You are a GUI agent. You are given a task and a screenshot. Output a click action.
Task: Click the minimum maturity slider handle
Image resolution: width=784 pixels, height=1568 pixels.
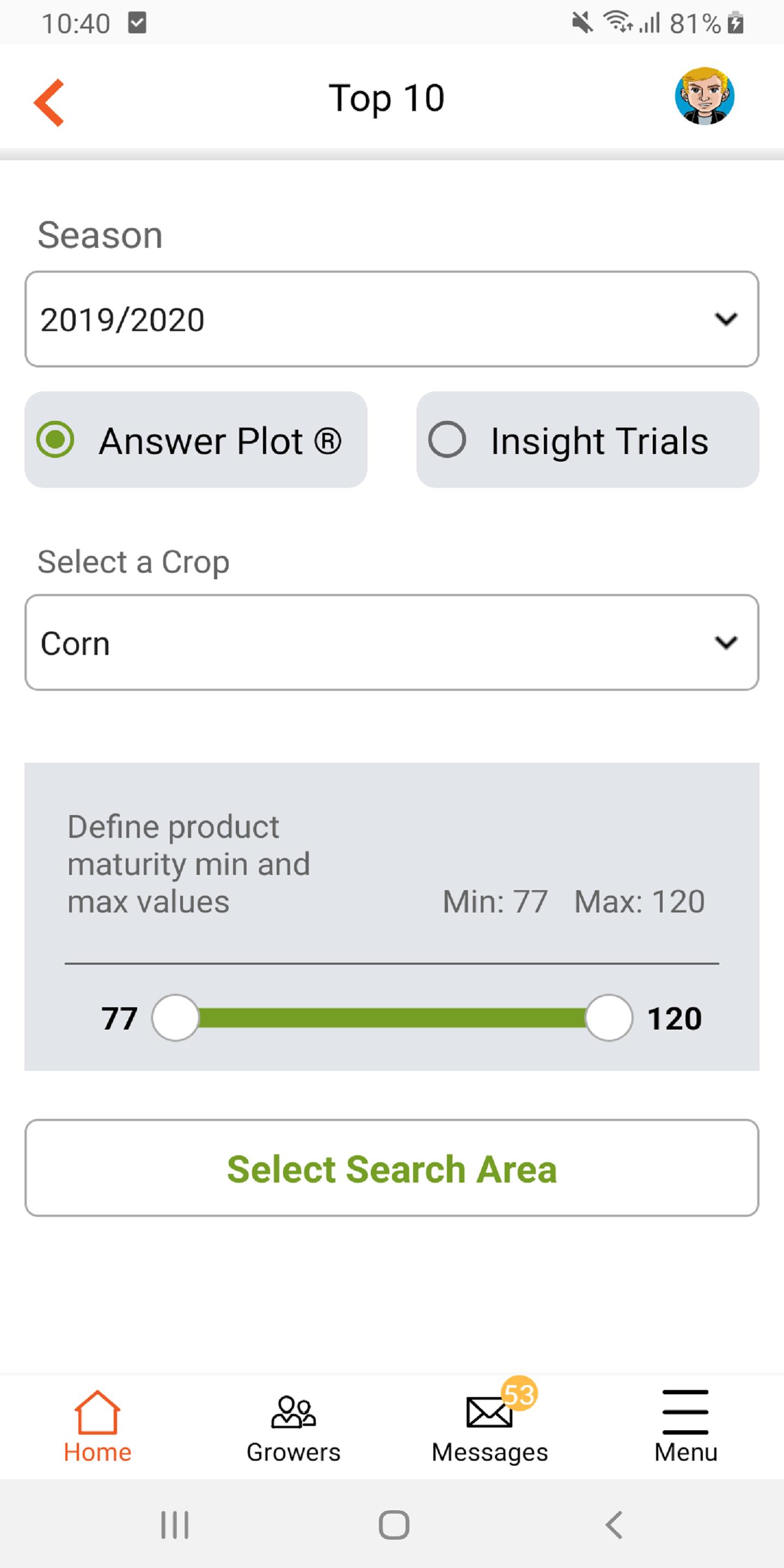(175, 1018)
